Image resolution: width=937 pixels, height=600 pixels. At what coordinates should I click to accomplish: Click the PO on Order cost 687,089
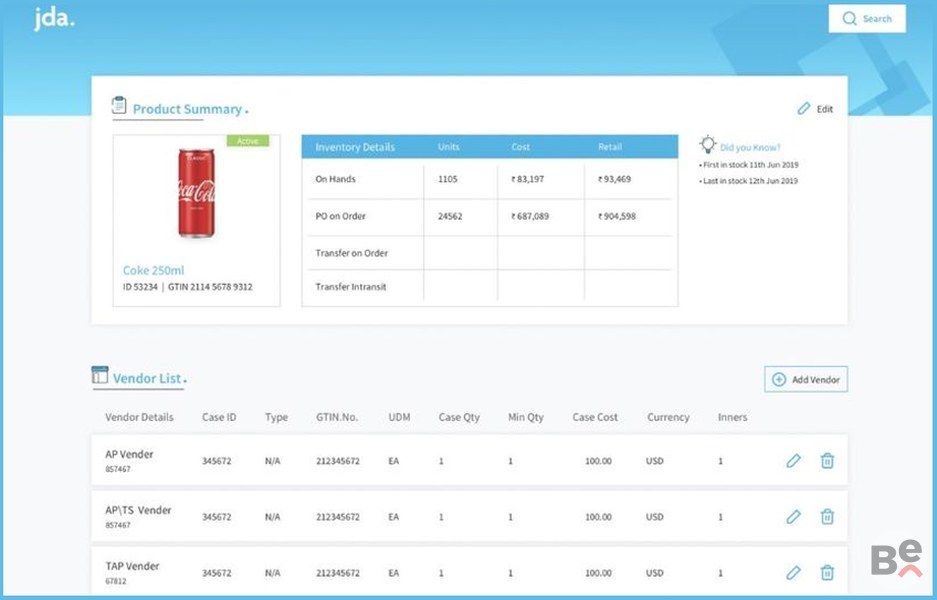click(x=530, y=216)
